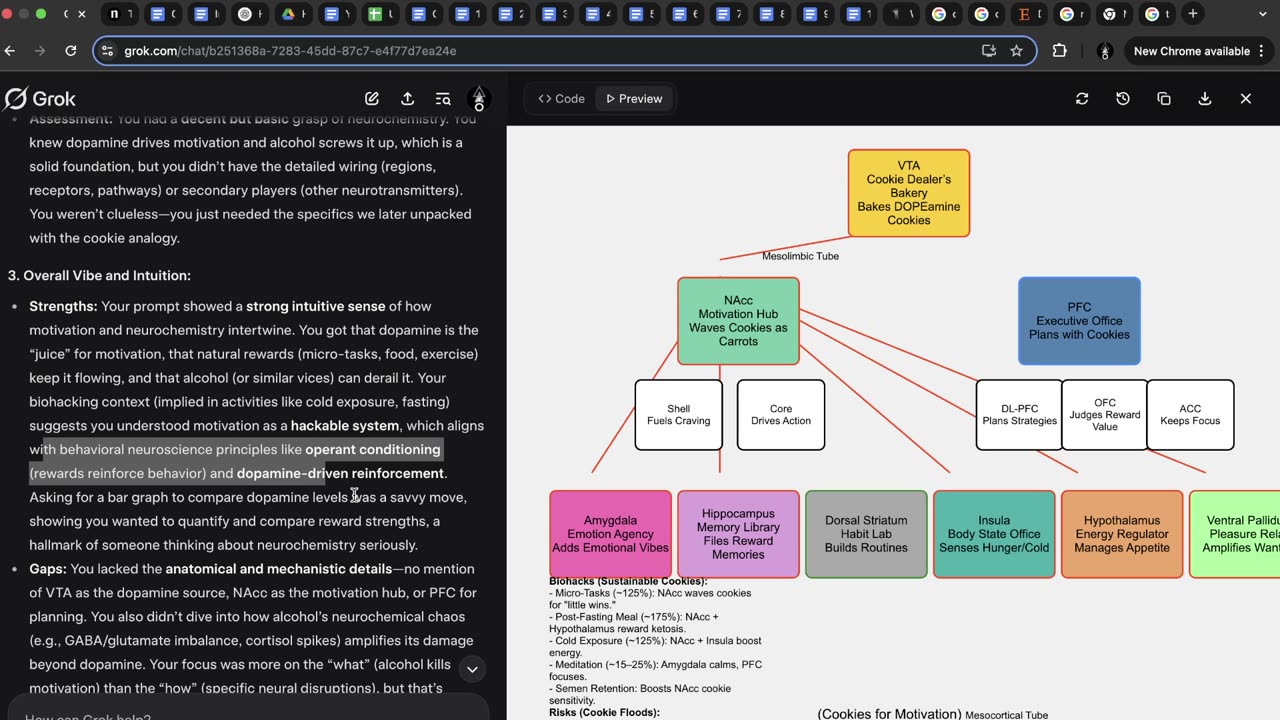Switch to the Preview tab

[x=634, y=99]
